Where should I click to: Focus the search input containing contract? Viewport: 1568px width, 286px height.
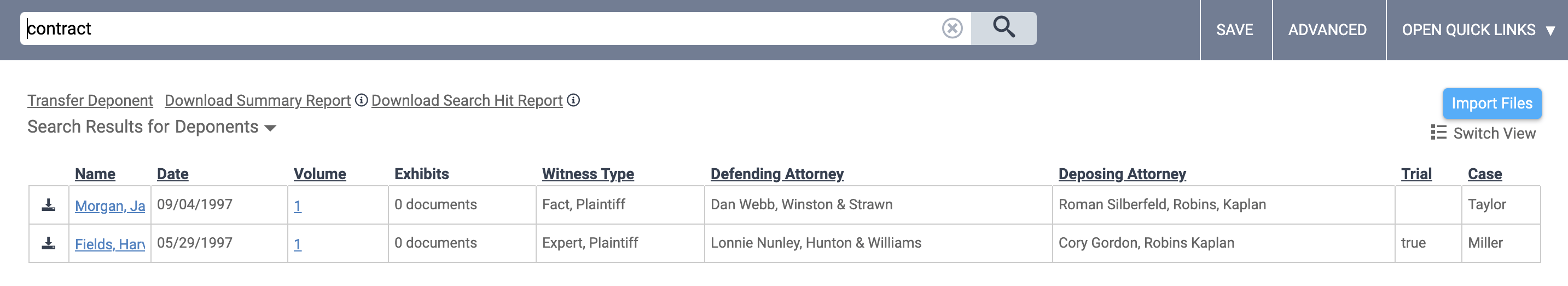click(475, 28)
